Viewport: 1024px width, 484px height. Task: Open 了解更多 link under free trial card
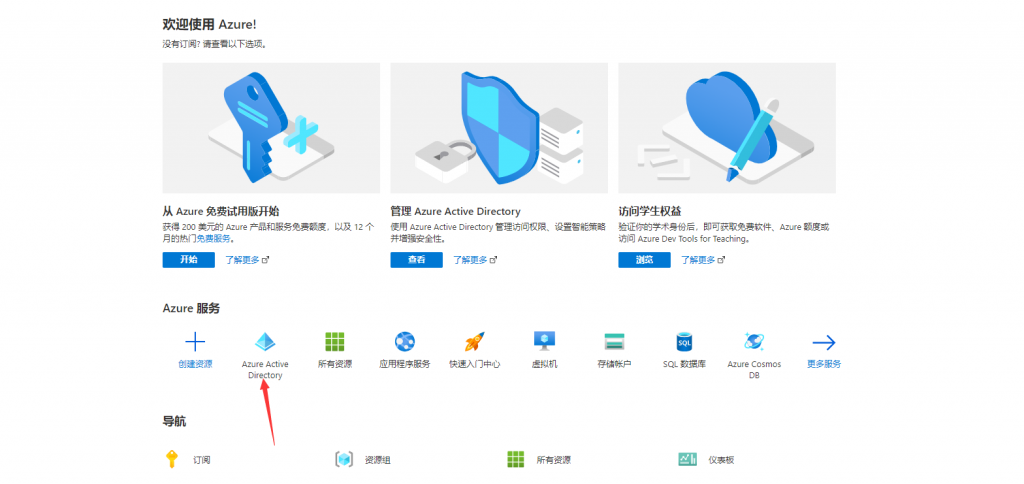point(248,260)
